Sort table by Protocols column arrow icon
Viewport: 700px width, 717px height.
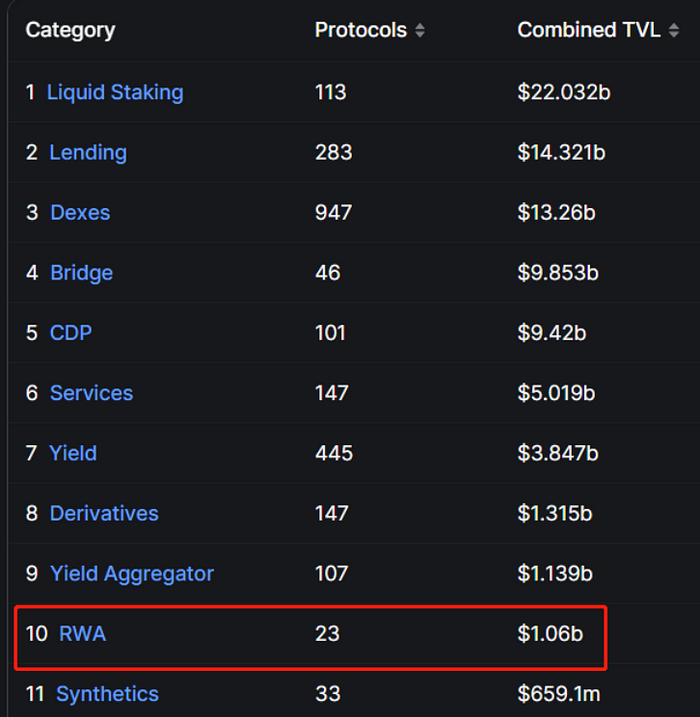(x=420, y=31)
